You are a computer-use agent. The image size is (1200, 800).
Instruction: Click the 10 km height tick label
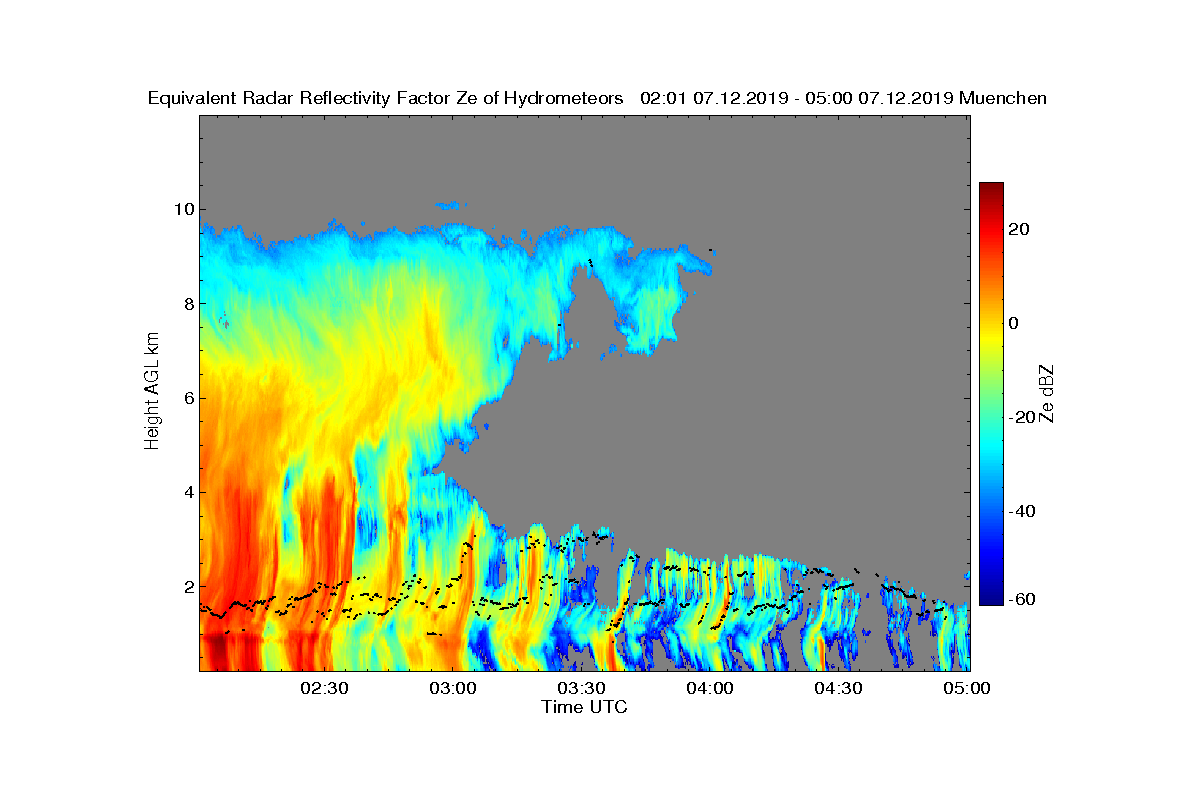(182, 209)
